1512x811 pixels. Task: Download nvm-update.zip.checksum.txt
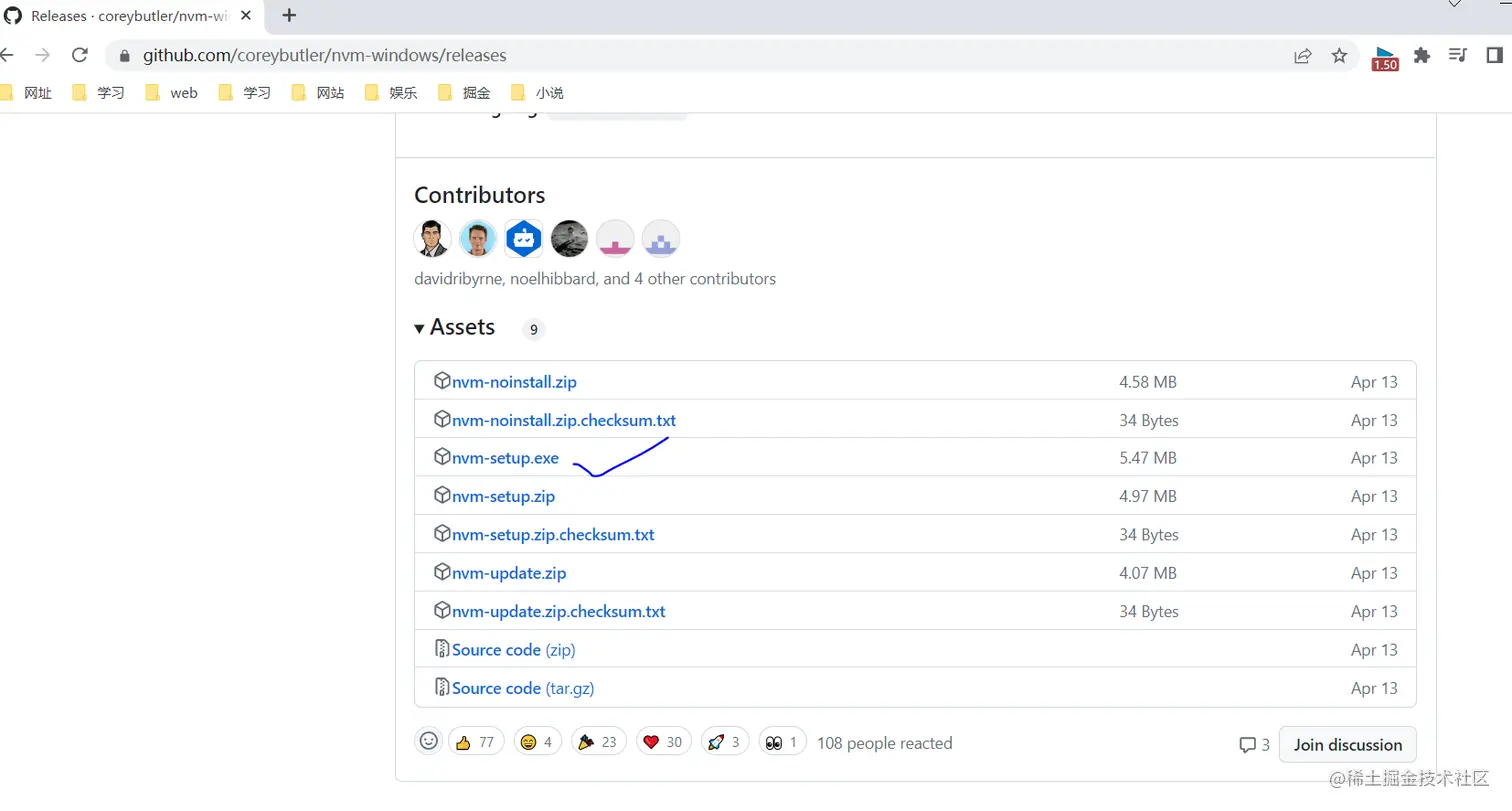(x=559, y=611)
